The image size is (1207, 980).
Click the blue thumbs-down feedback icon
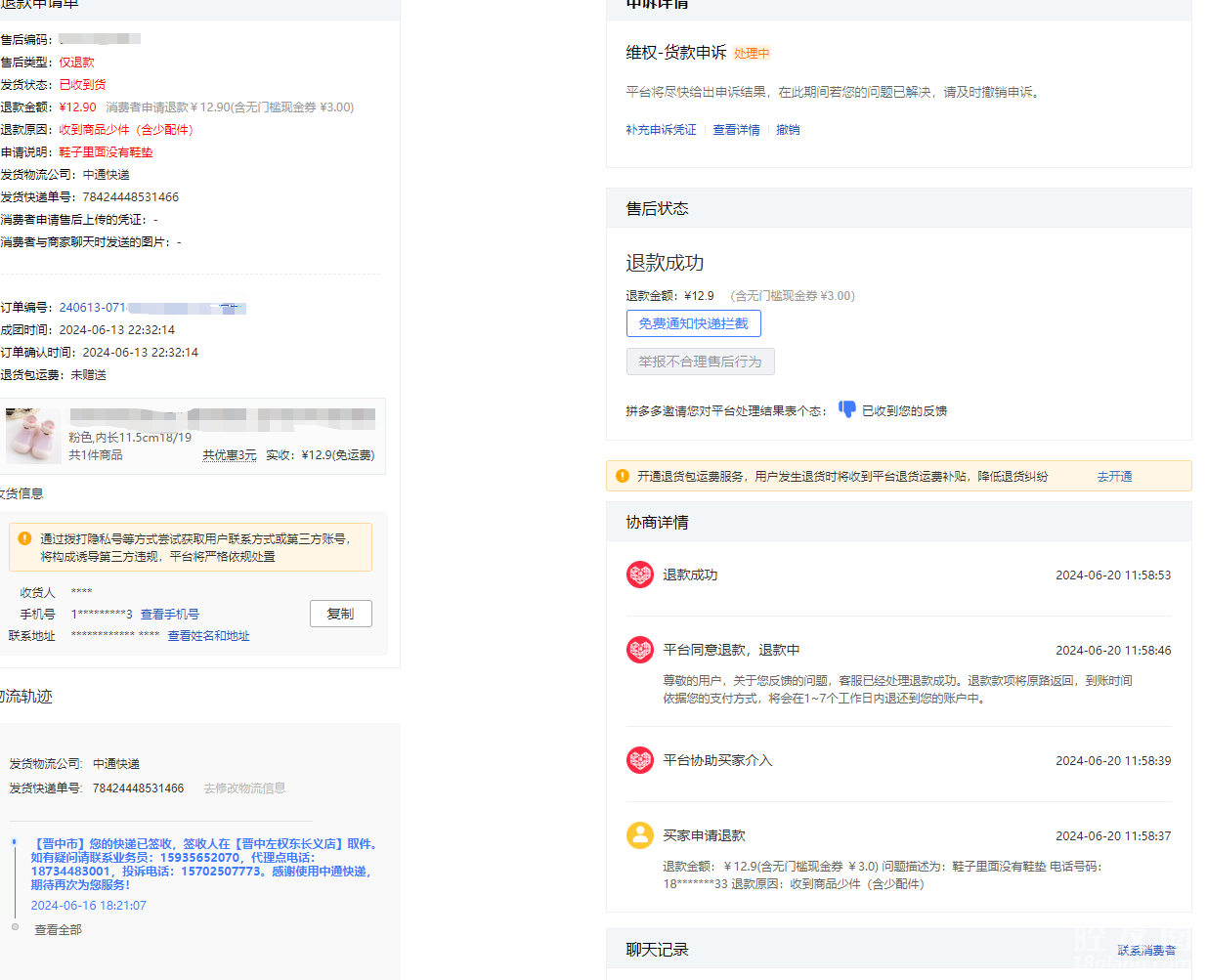point(846,409)
